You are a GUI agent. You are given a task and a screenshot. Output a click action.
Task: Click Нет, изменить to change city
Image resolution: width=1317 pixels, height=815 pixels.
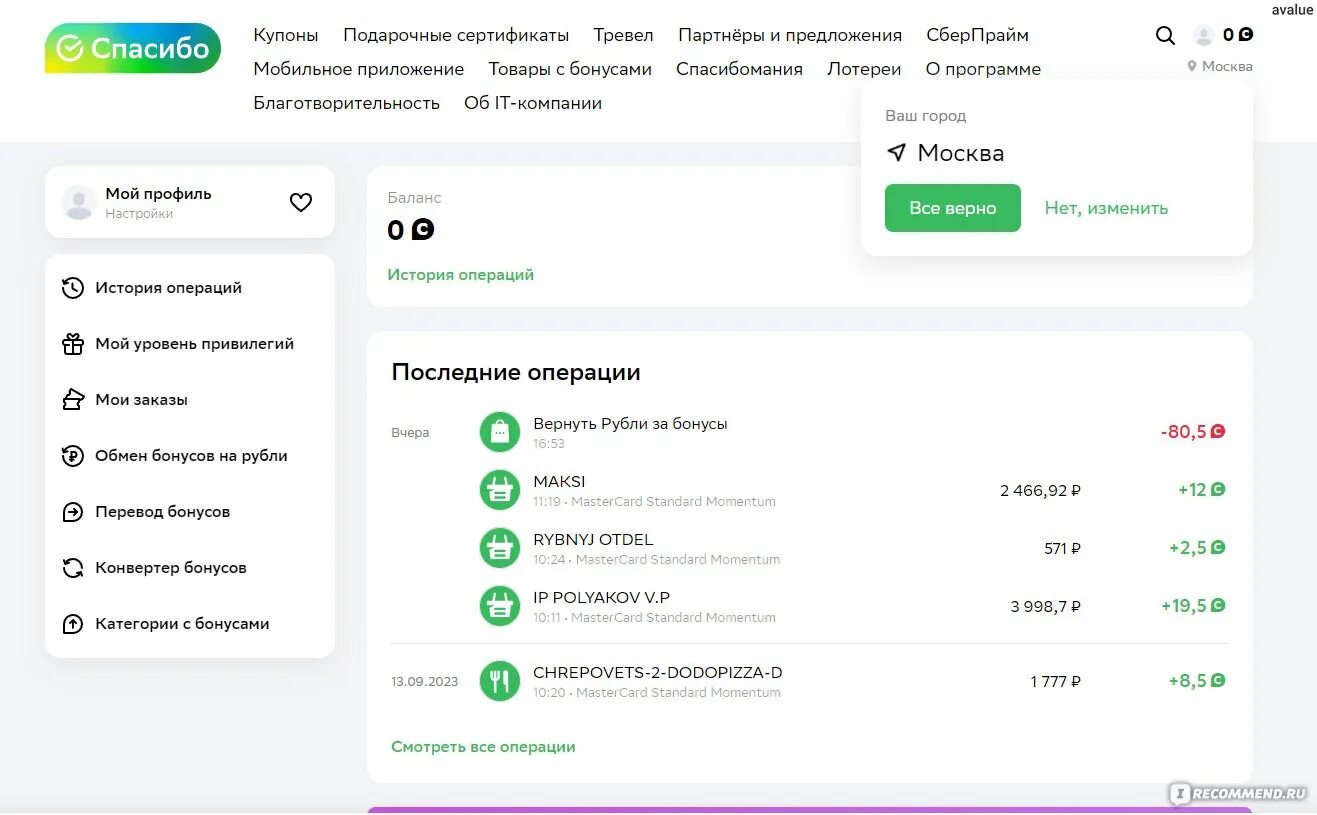click(x=1106, y=208)
